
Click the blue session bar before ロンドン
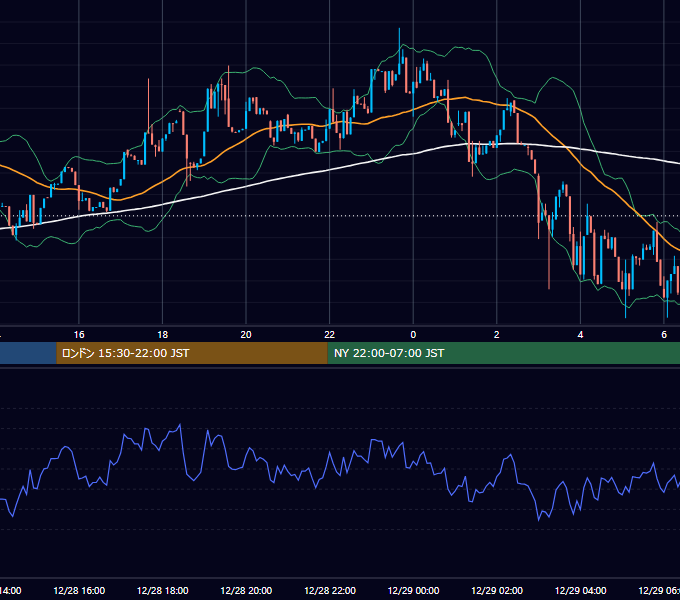tap(28, 353)
